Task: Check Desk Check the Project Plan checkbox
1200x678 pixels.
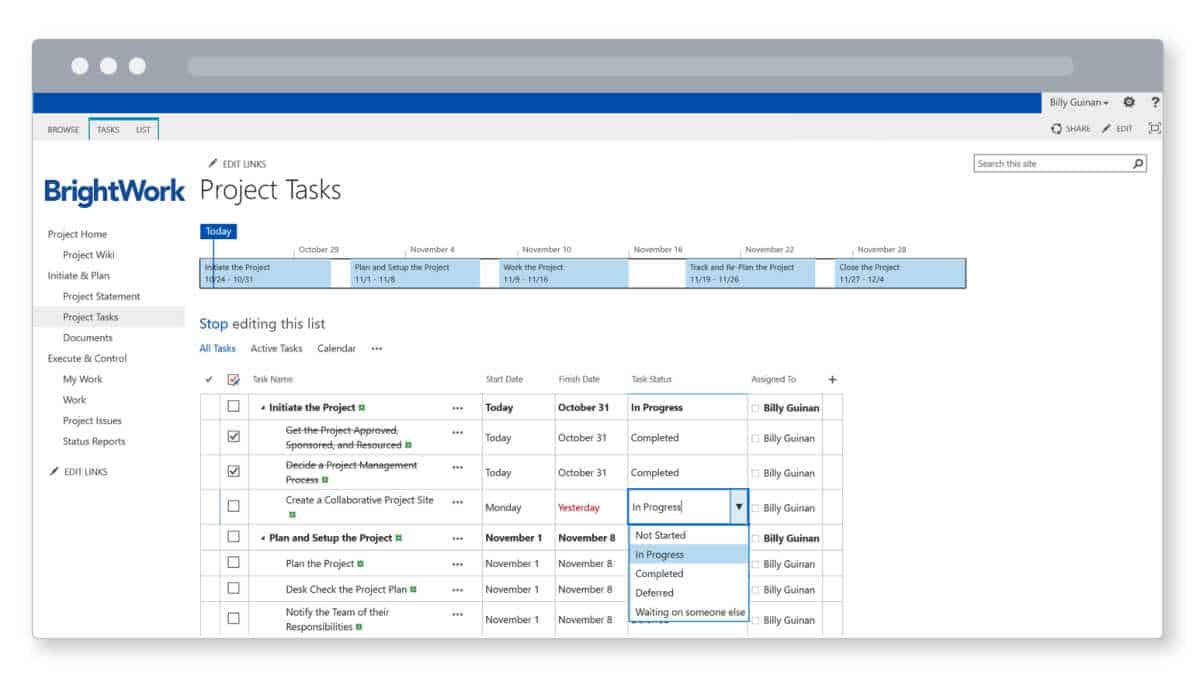Action: (x=233, y=589)
